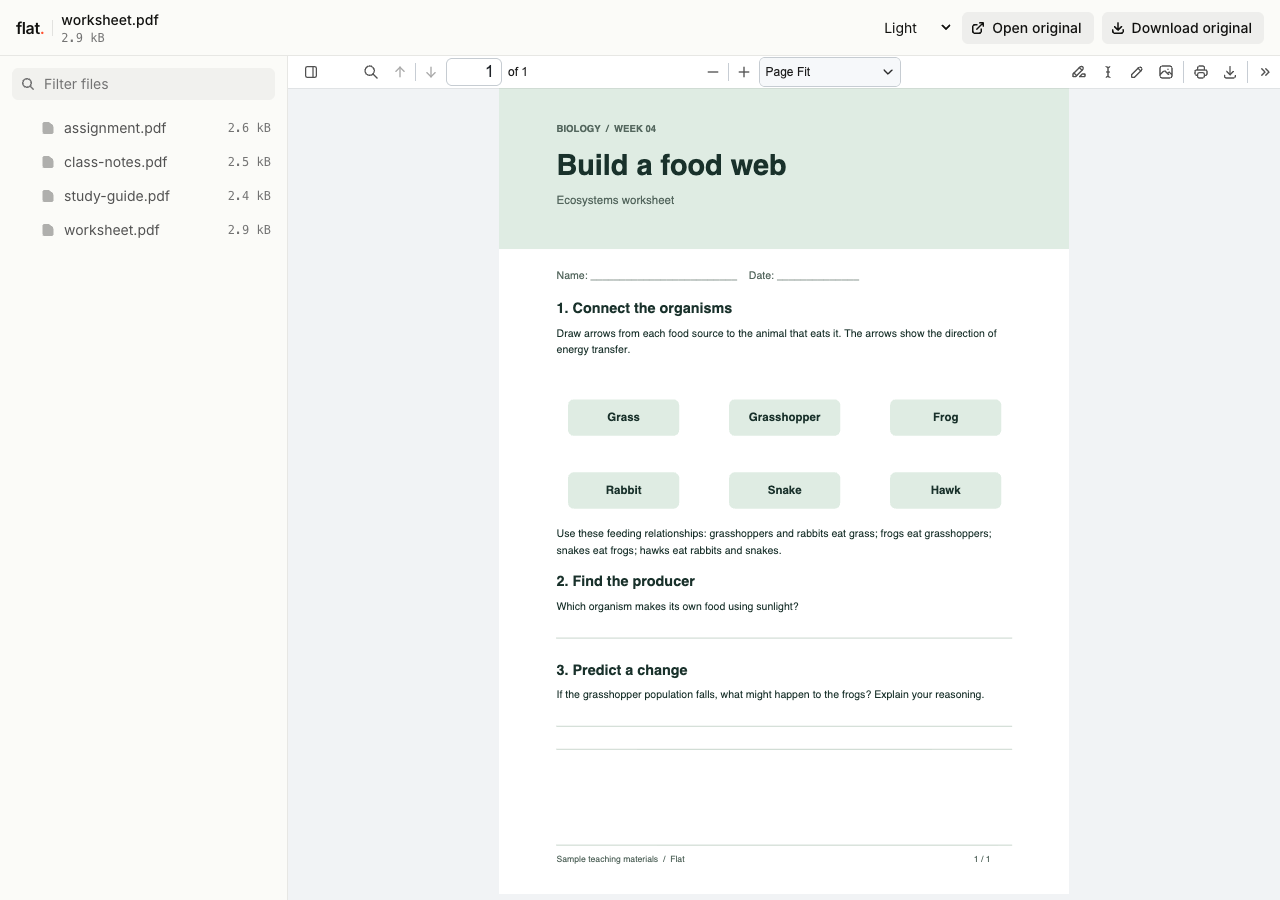Zoom out with minus icon

(713, 72)
